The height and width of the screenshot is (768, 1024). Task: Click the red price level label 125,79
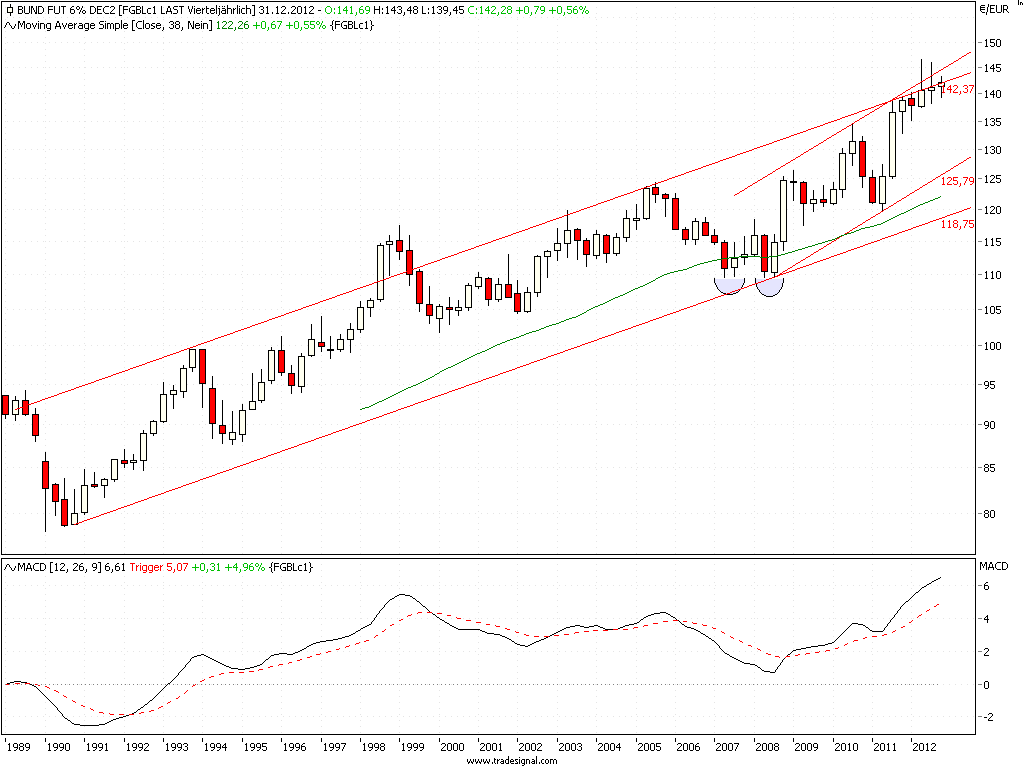(955, 183)
